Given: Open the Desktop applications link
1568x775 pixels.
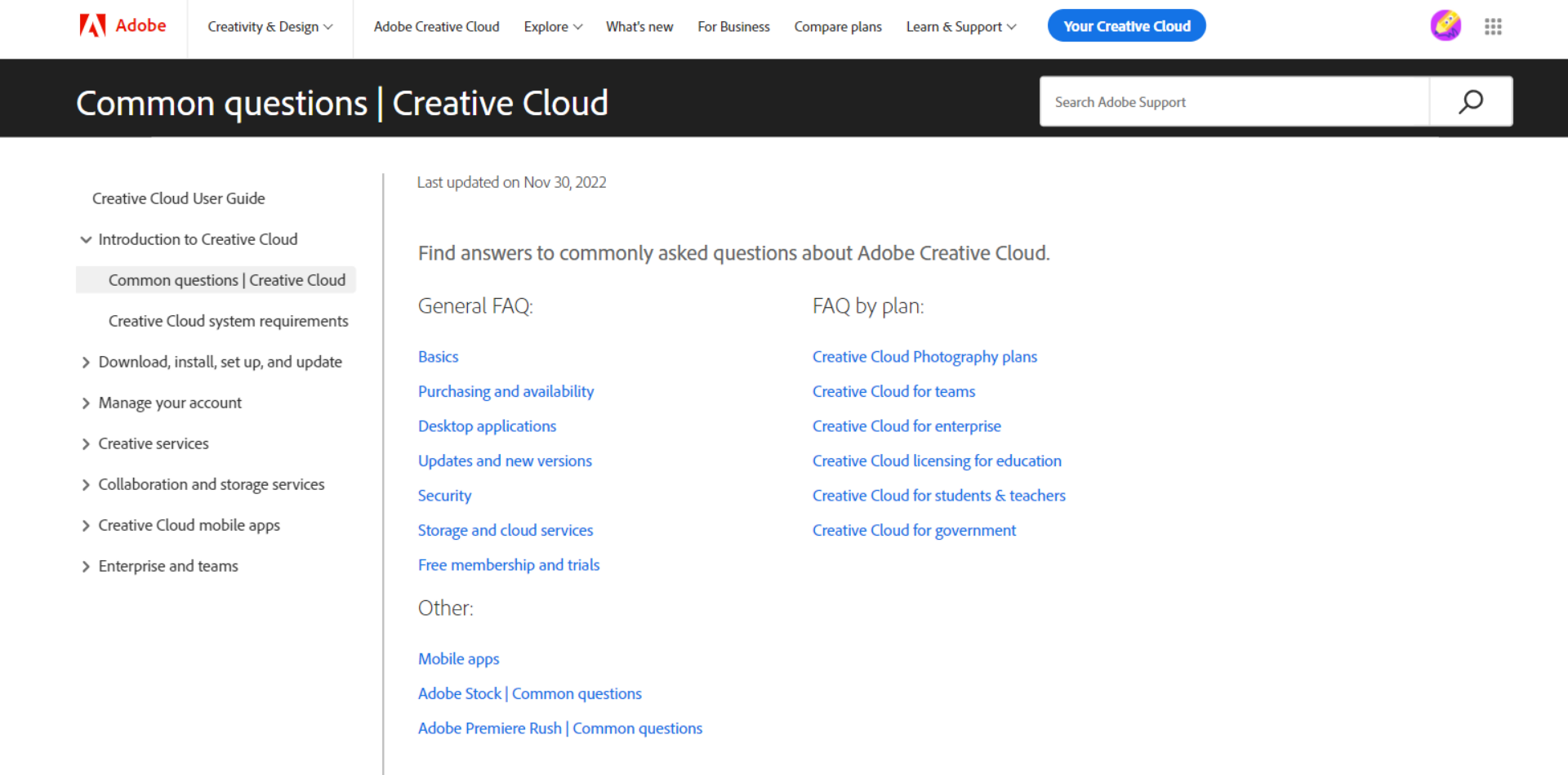Looking at the screenshot, I should [487, 426].
